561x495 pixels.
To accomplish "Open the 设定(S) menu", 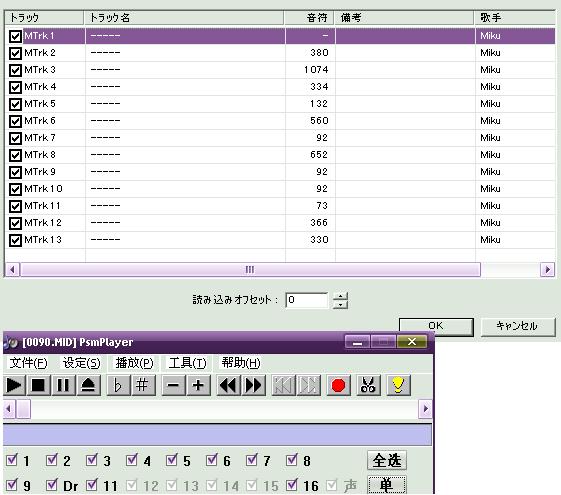I will click(81, 363).
